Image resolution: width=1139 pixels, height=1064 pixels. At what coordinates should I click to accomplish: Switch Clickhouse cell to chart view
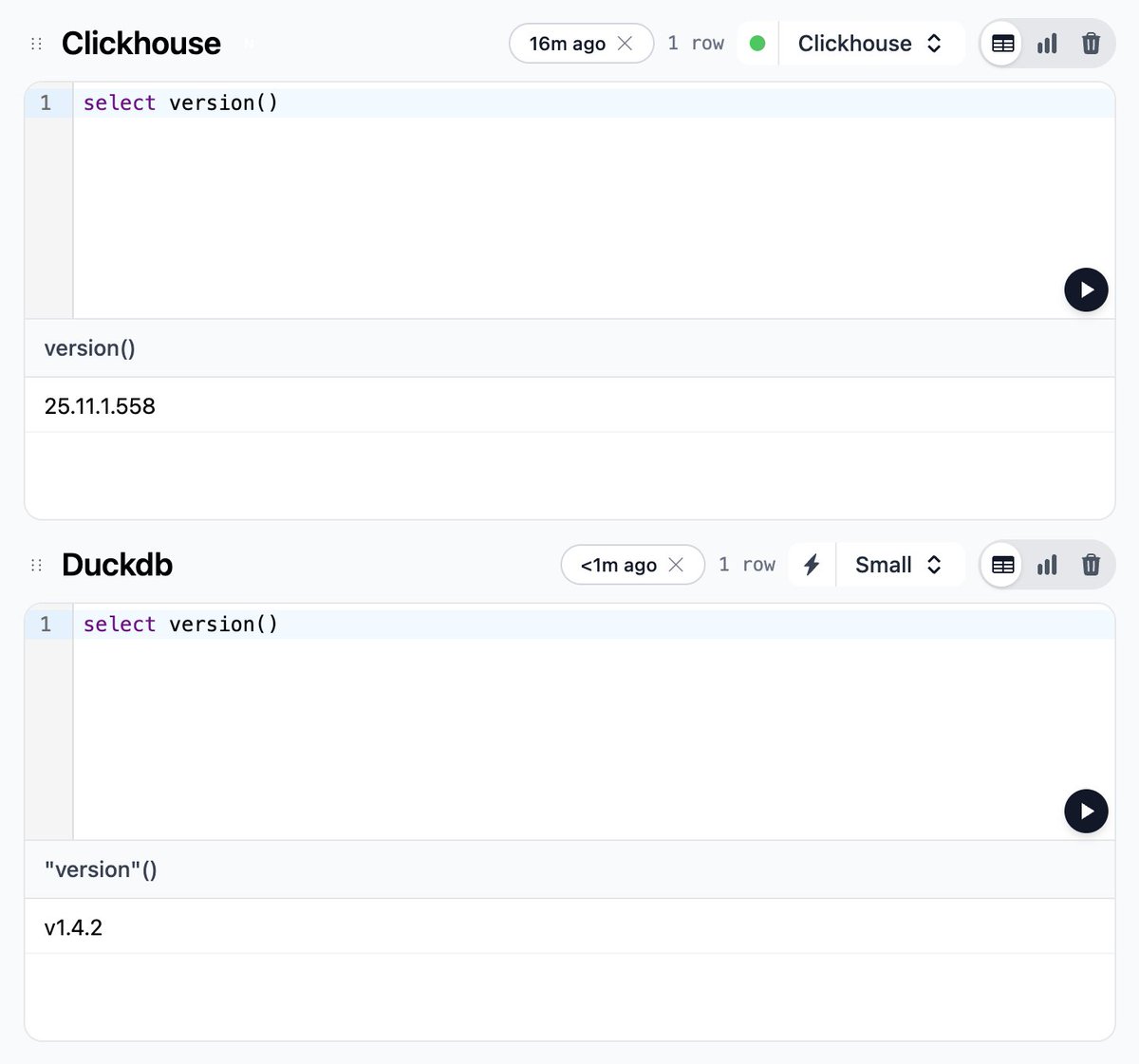pyautogui.click(x=1047, y=44)
